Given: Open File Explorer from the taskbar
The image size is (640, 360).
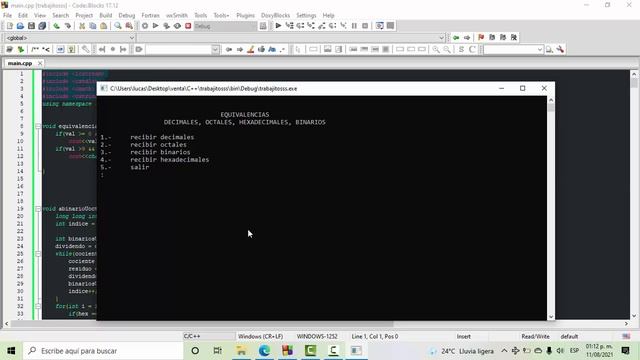Looking at the screenshot, I should pyautogui.click(x=241, y=351).
